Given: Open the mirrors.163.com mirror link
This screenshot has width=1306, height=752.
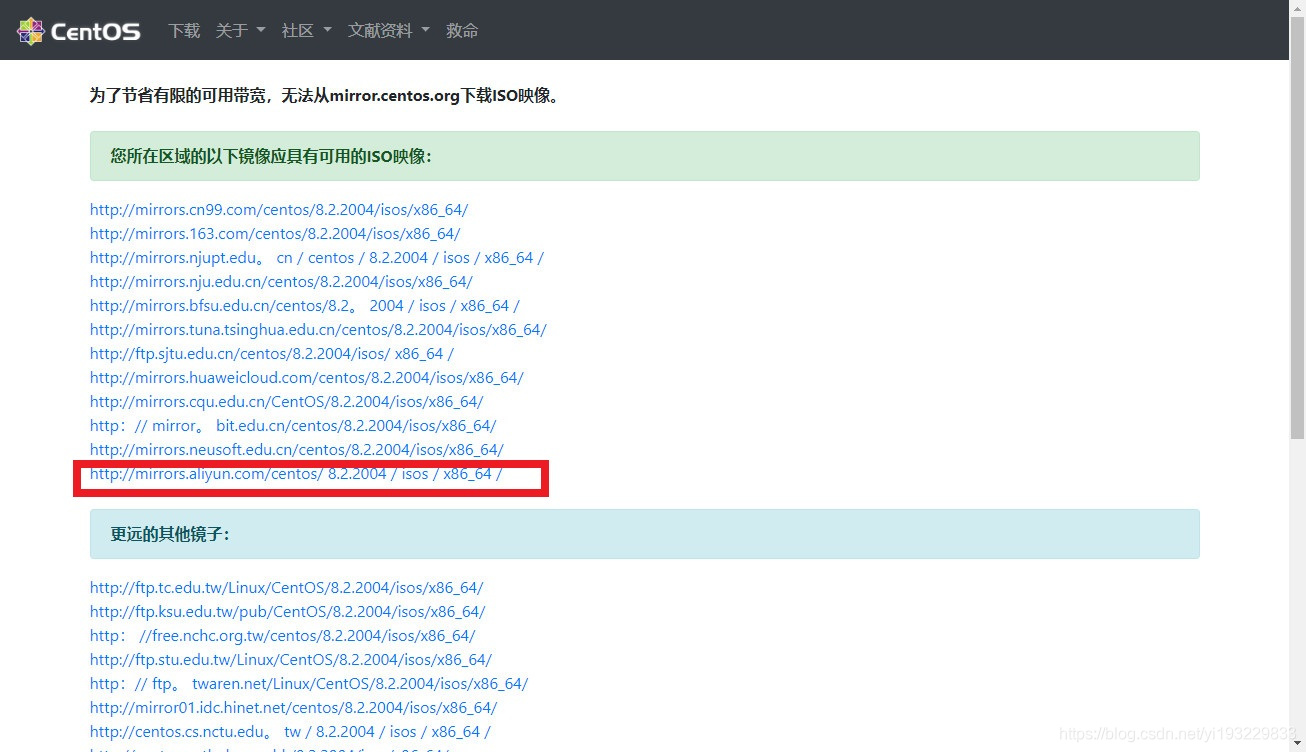Looking at the screenshot, I should coord(275,234).
